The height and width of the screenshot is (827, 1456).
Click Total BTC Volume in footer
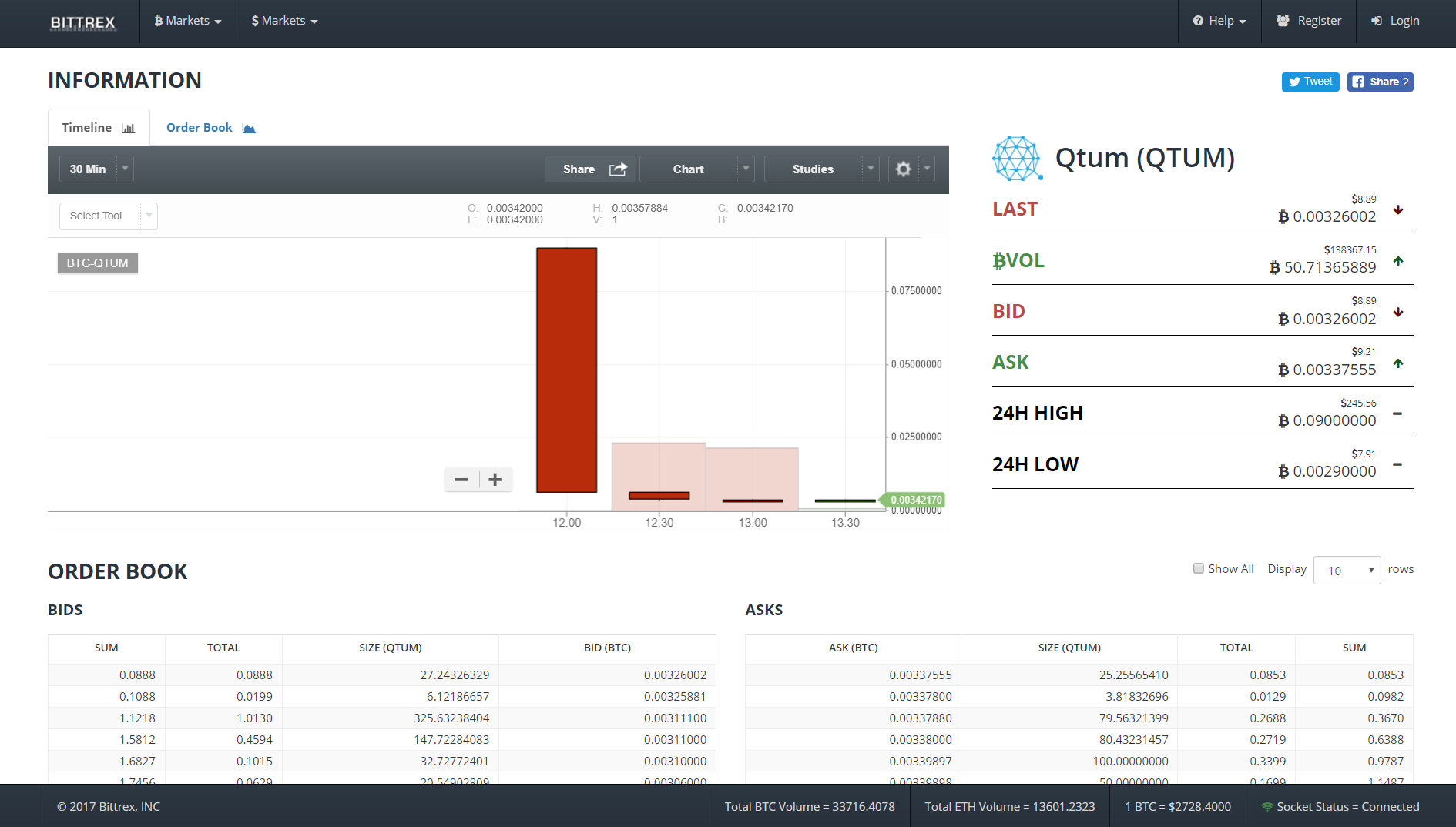(810, 806)
